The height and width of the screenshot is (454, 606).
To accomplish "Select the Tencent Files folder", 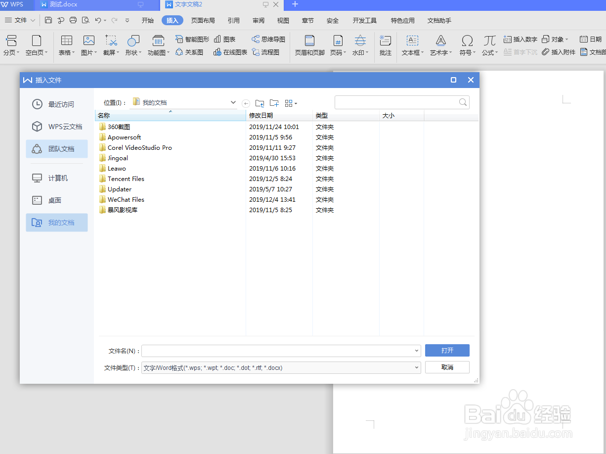I will [x=122, y=179].
